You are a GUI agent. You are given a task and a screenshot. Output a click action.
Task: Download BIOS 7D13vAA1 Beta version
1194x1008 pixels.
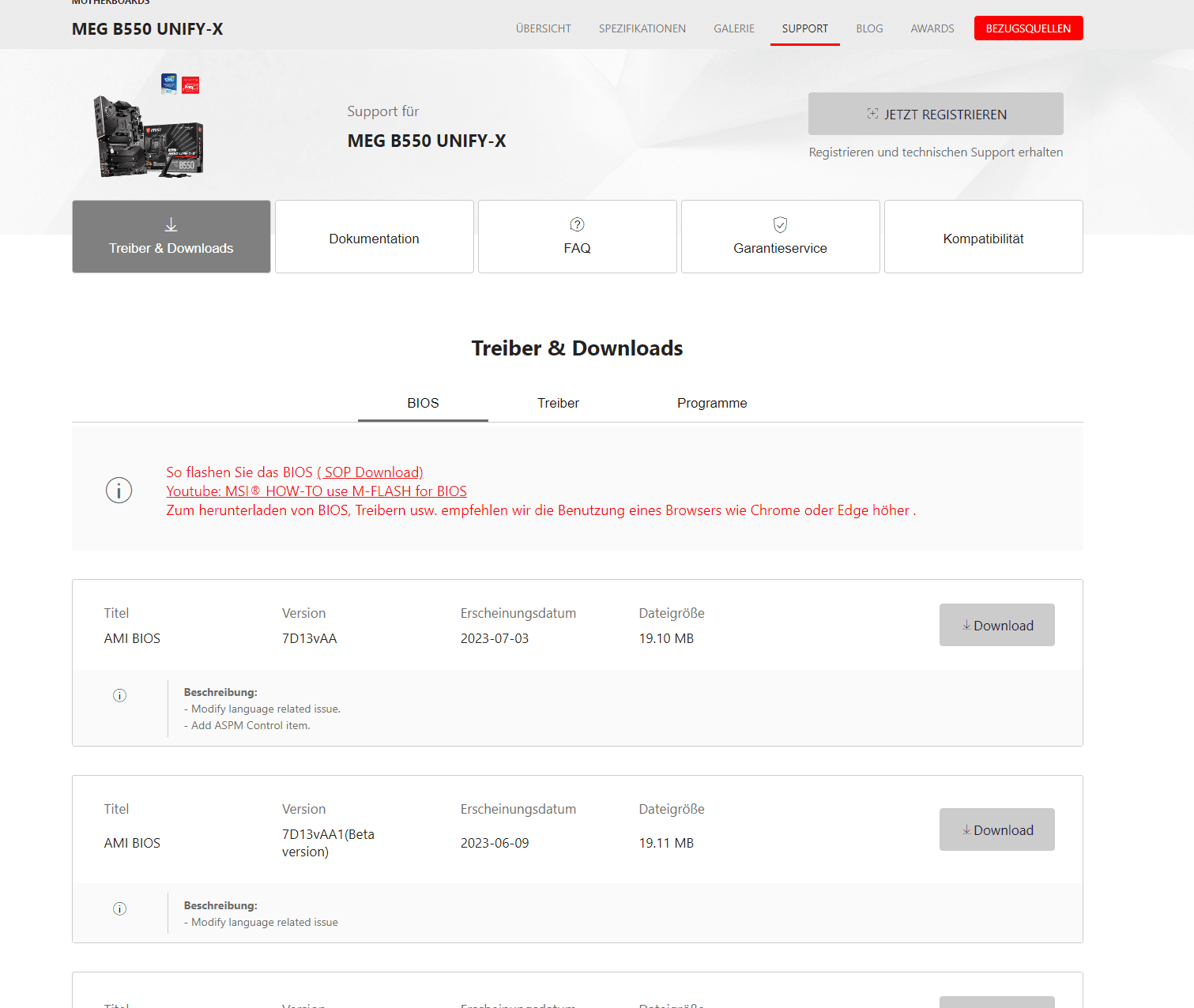997,829
